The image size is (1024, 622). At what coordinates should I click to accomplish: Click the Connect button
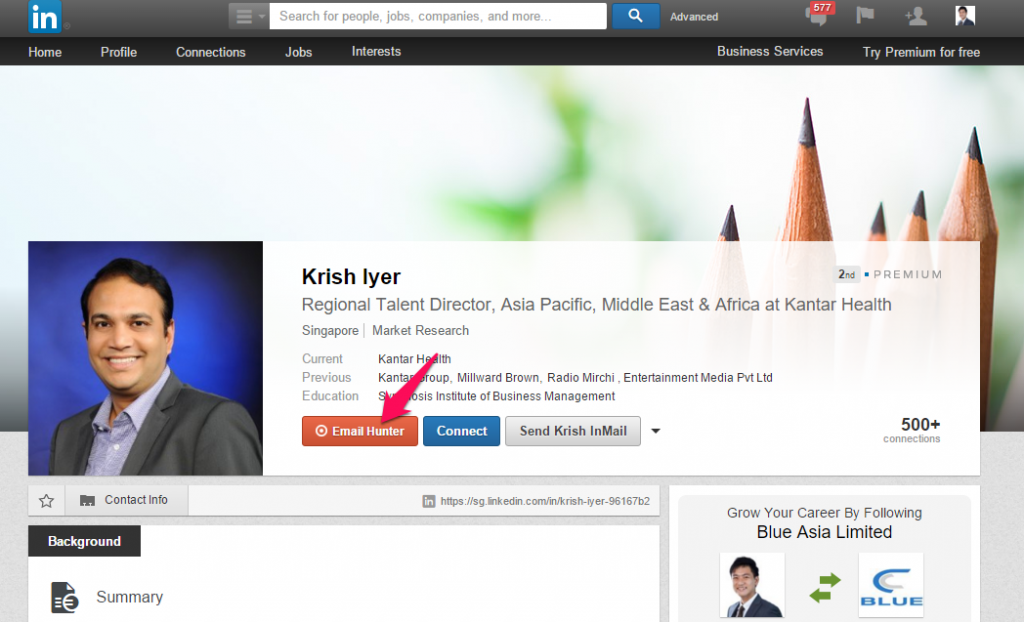click(461, 431)
